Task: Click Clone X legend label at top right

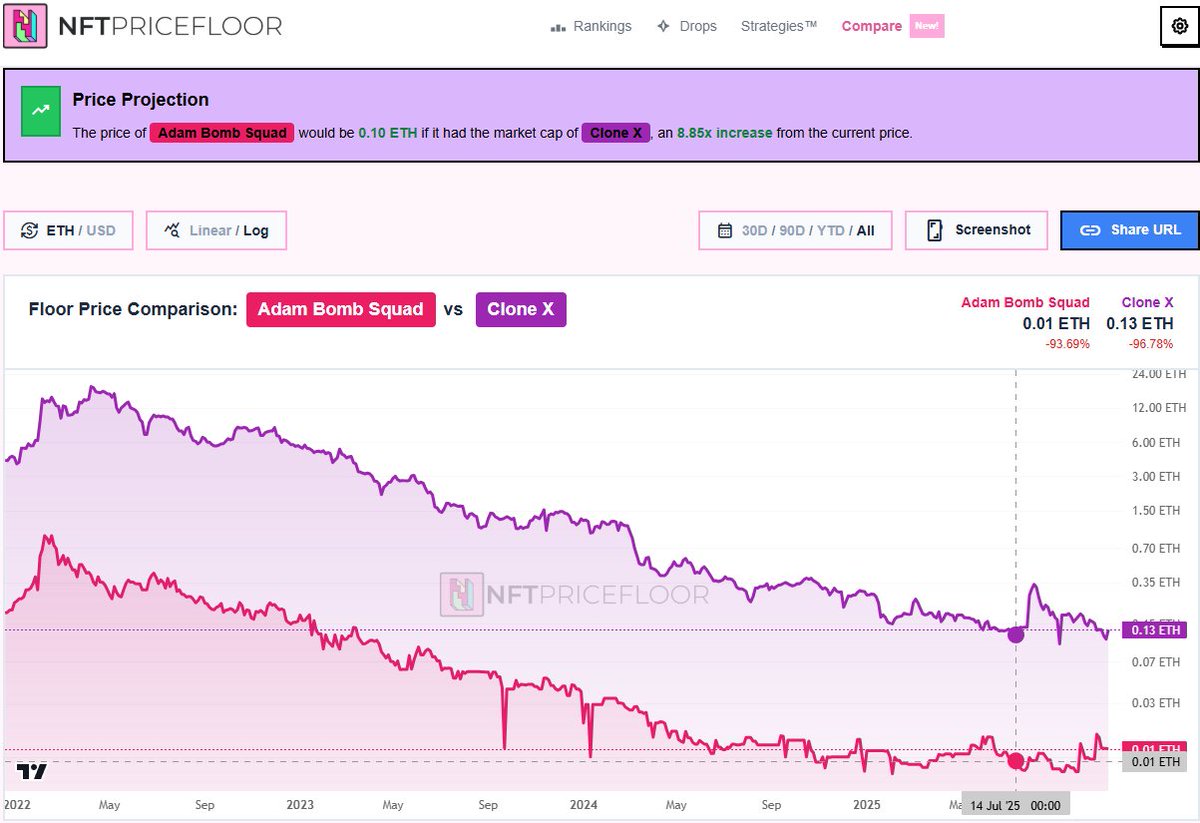Action: point(1147,302)
